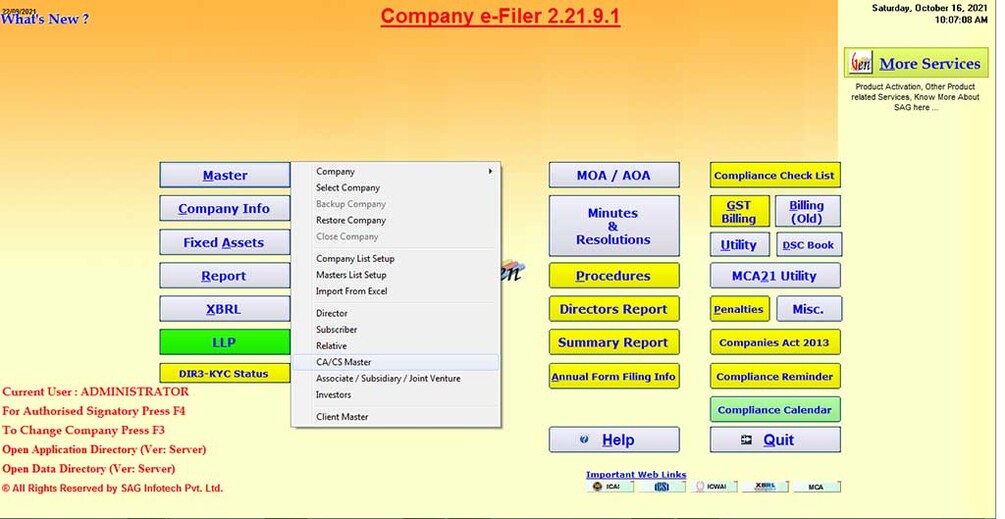The height and width of the screenshot is (519, 1005).
Task: Open GST Billing
Action: coord(739,211)
